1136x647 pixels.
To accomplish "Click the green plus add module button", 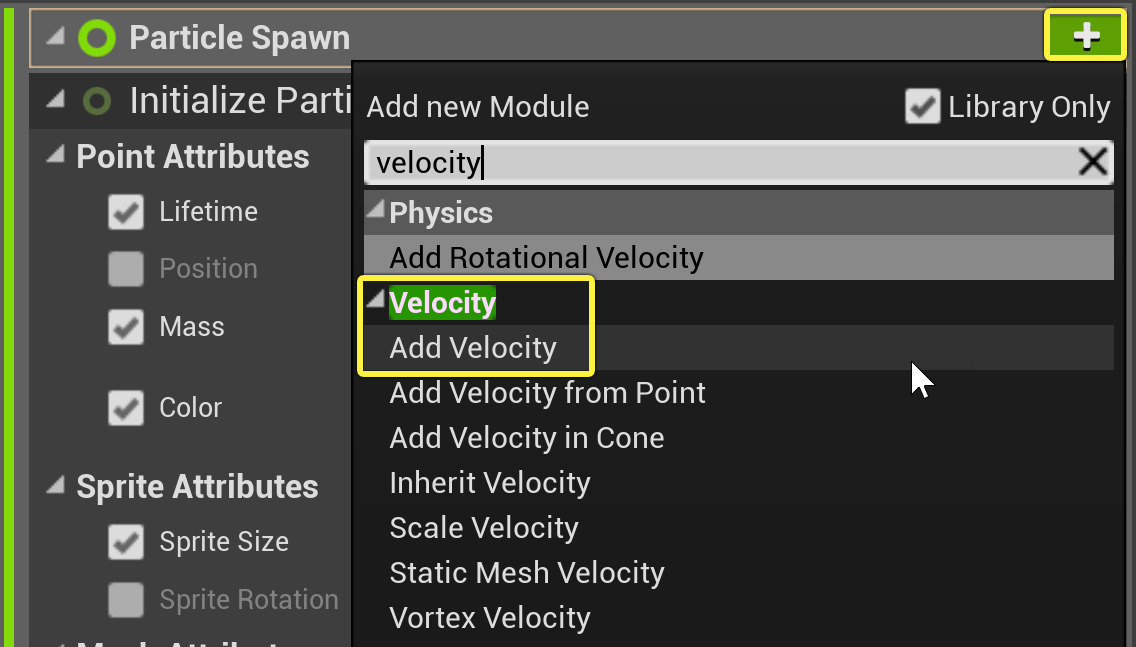I will tap(1085, 37).
